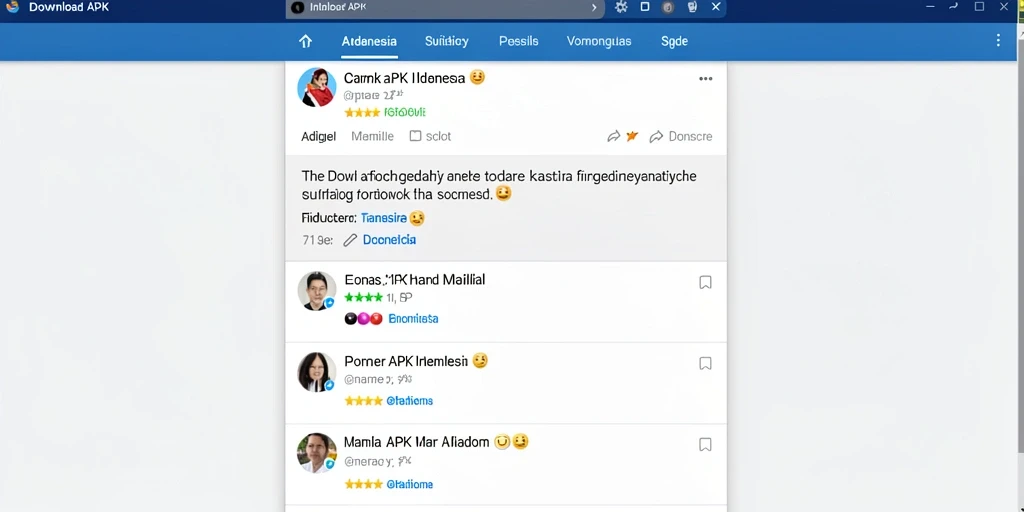The width and height of the screenshot is (1024, 512).
Task: Open the settings gear in the top tab strip
Action: pos(621,7)
